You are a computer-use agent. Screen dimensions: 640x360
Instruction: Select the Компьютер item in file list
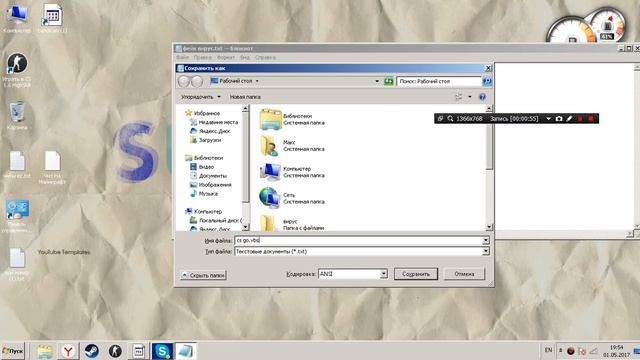(292, 172)
